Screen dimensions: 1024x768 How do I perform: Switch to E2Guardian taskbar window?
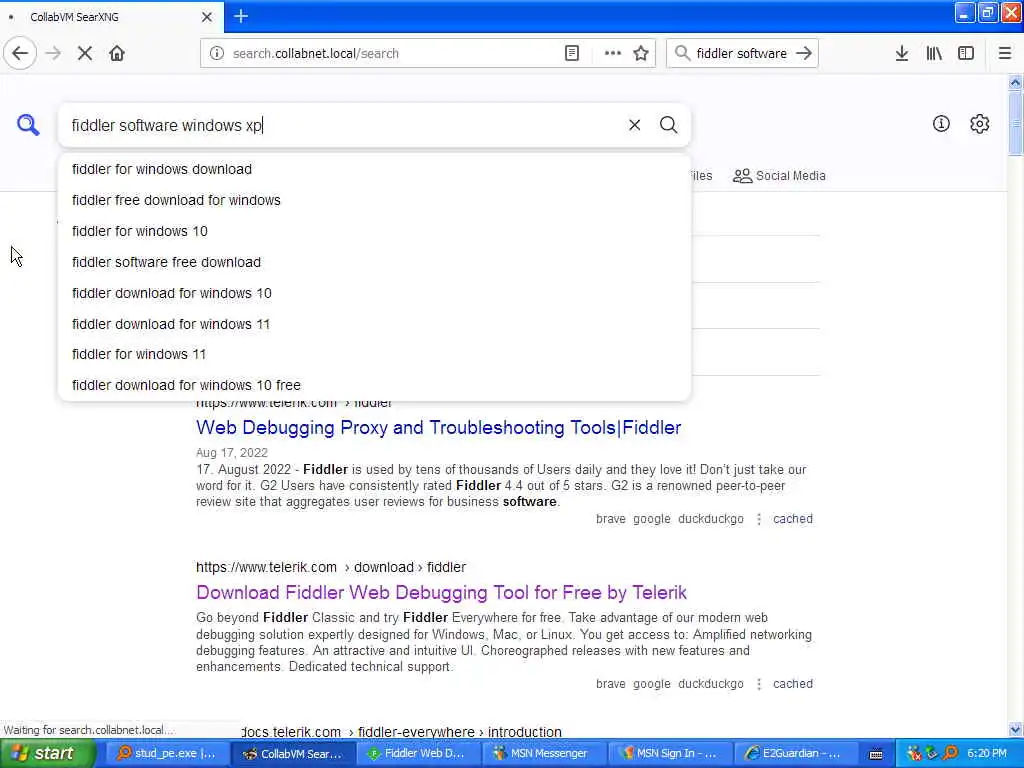click(x=795, y=754)
